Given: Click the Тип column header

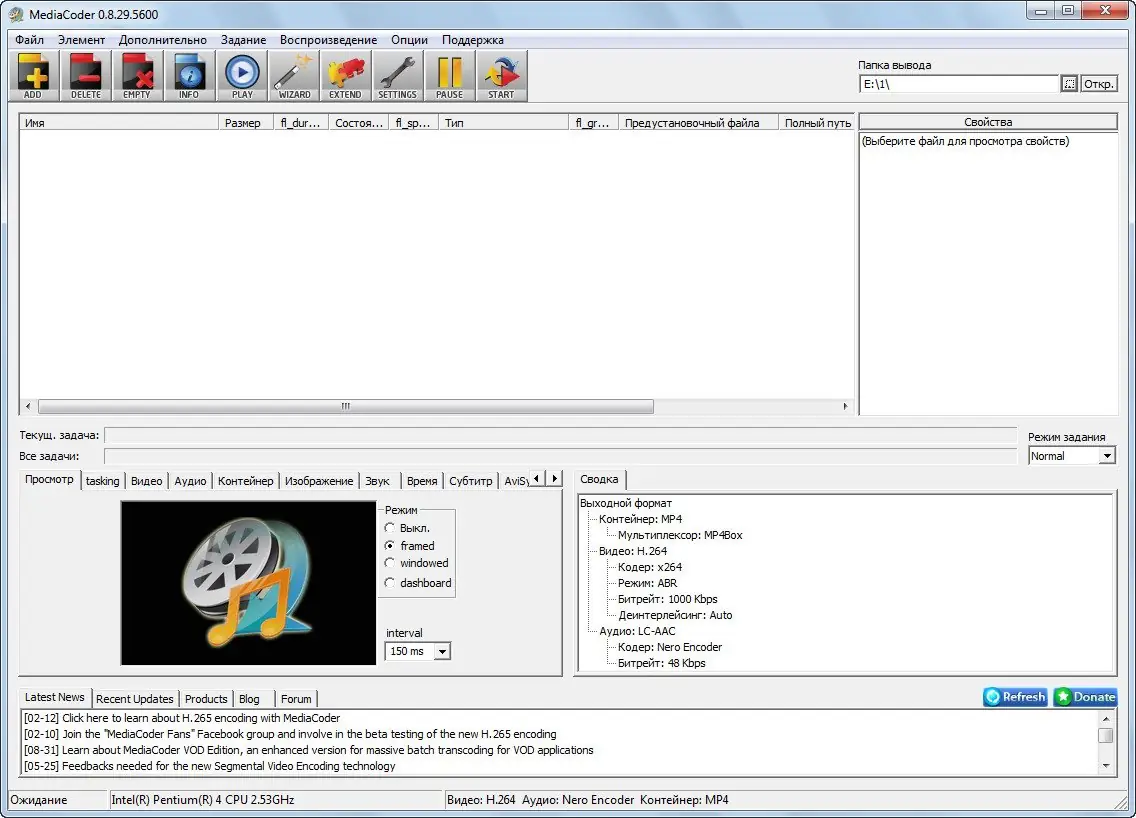Looking at the screenshot, I should 504,122.
